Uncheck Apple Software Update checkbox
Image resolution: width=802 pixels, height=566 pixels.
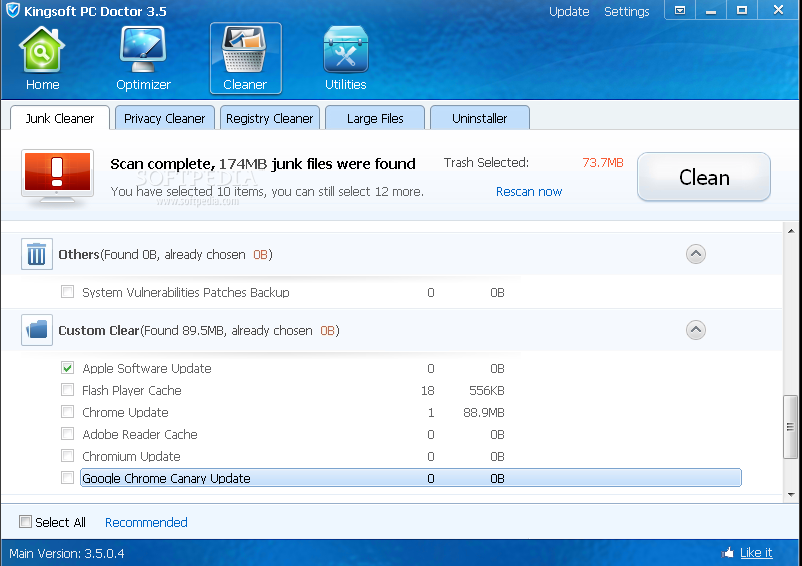coord(67,368)
